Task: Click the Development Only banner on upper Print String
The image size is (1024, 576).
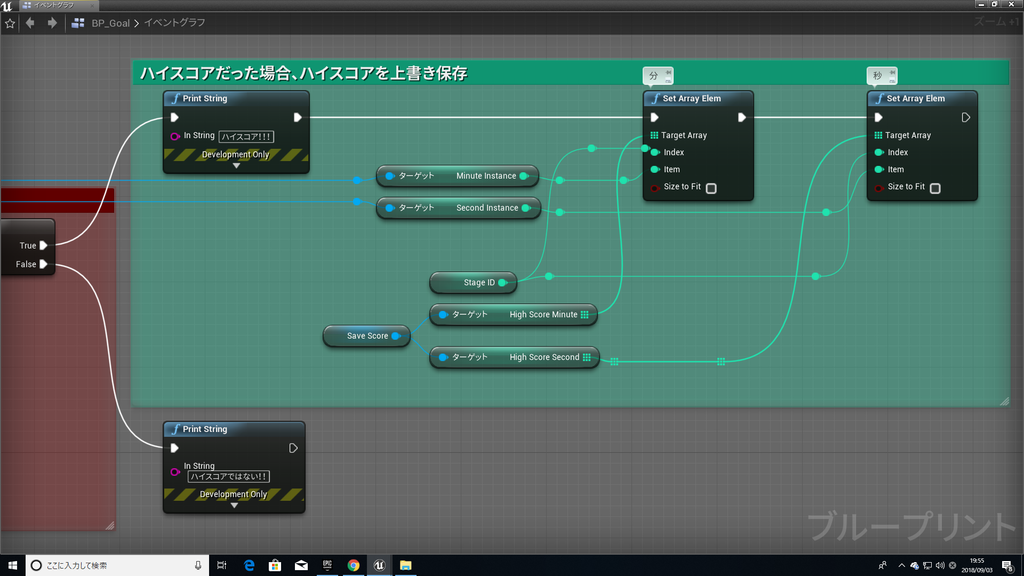Action: coord(235,154)
